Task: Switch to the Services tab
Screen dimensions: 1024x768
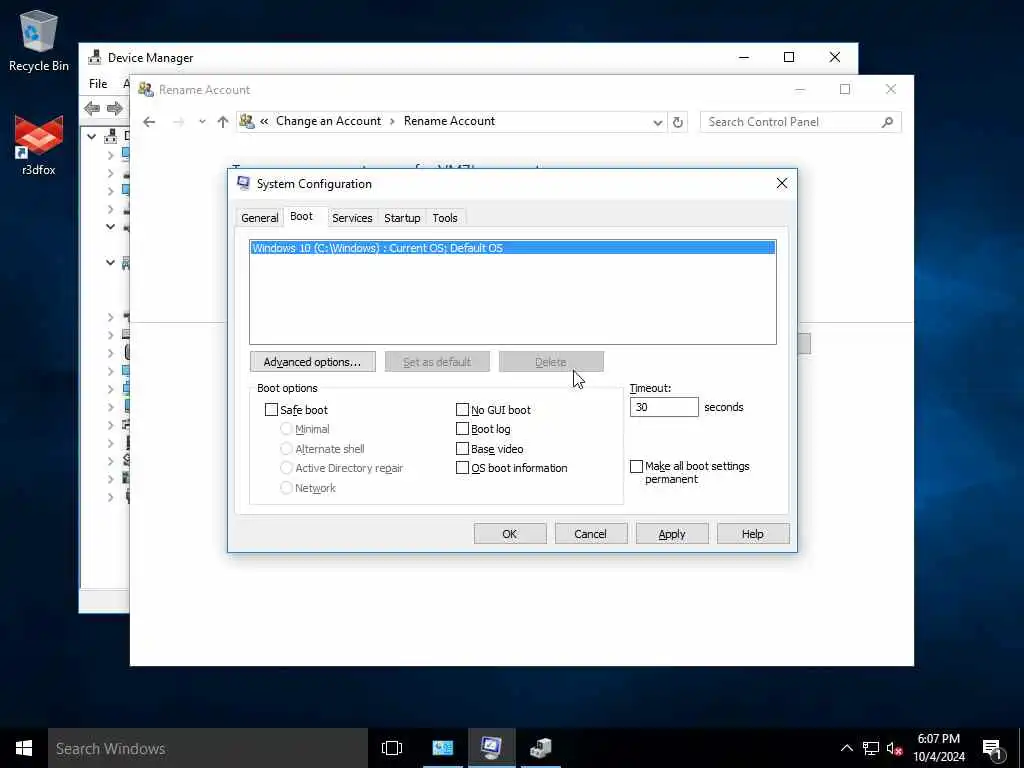Action: click(352, 218)
